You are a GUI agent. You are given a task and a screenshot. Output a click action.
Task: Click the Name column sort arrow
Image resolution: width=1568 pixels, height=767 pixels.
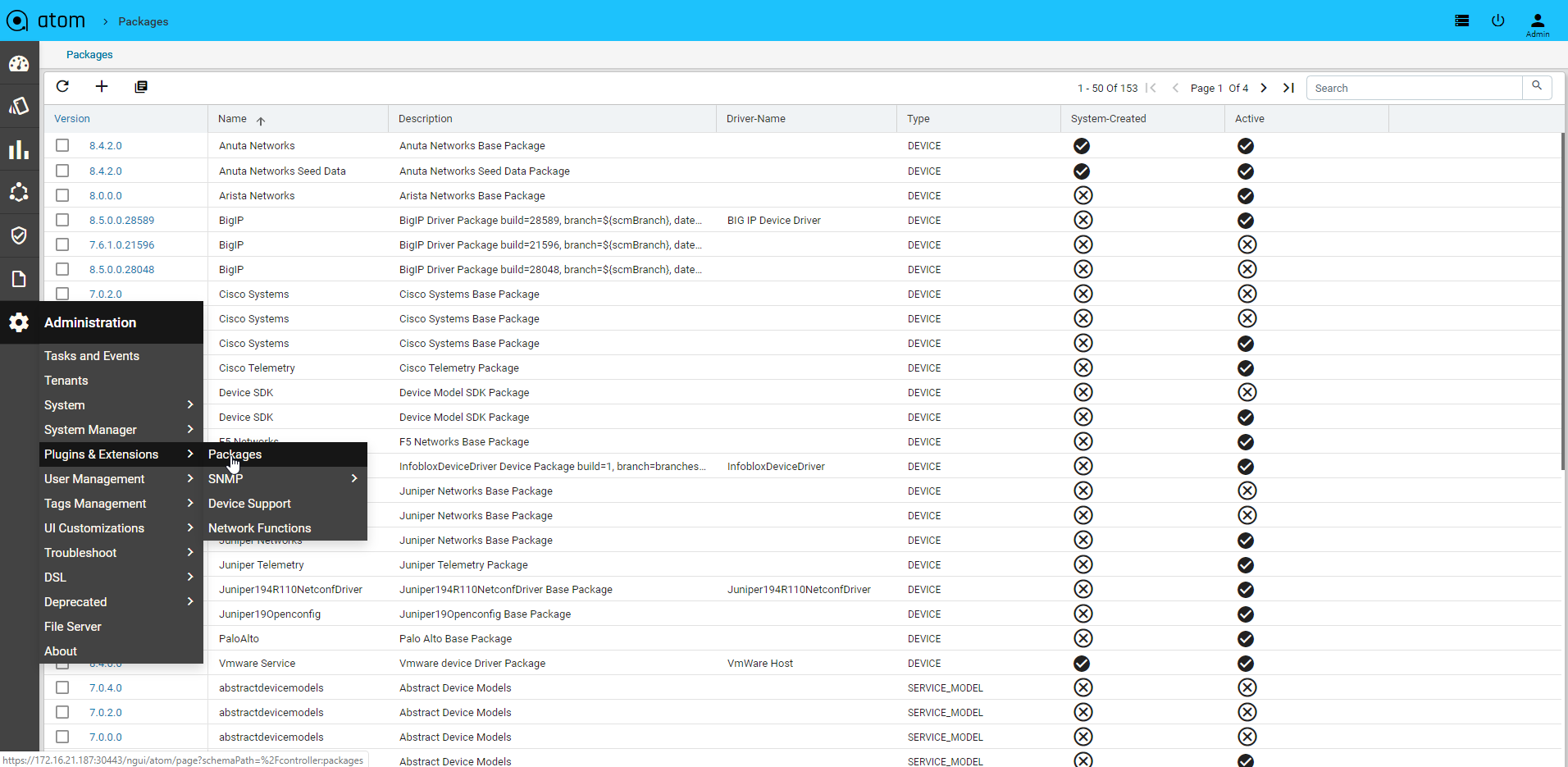point(261,121)
